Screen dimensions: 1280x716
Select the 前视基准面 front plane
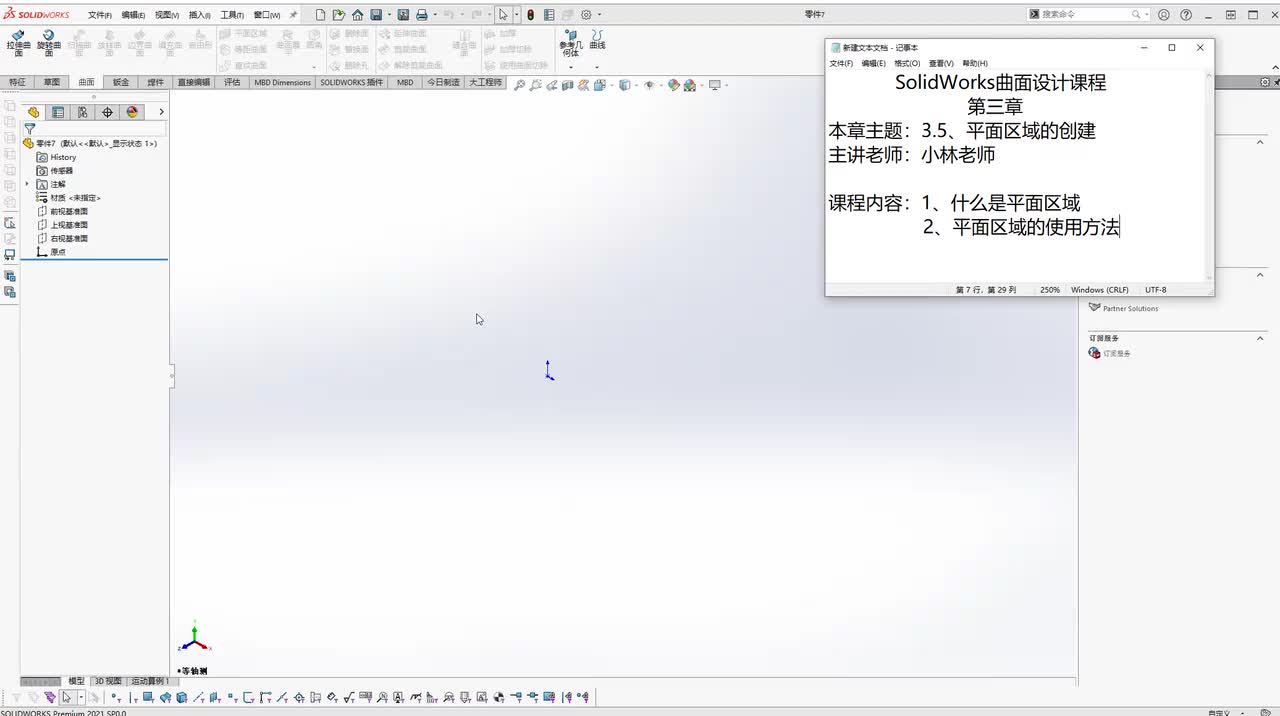(x=69, y=211)
